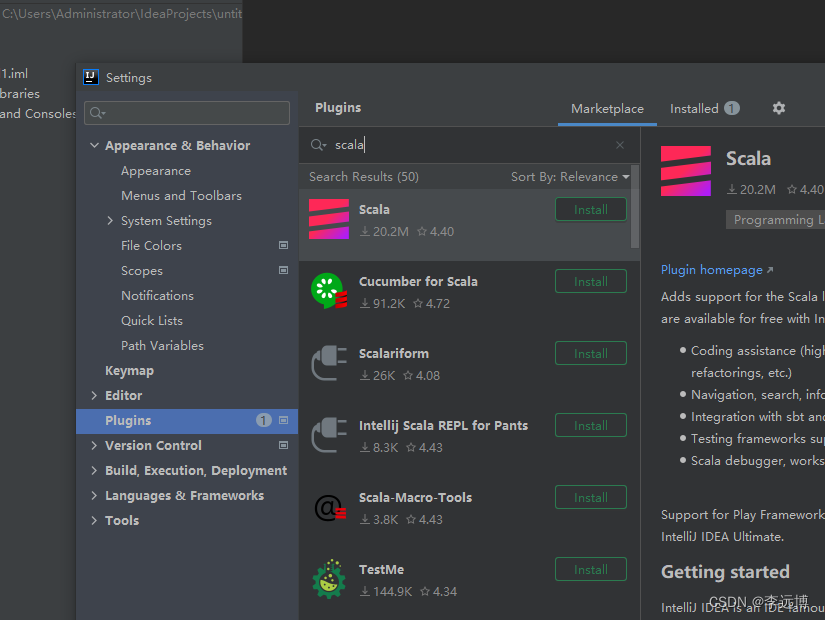Click the project-level icon beside Version Control
Viewport: 825px width, 620px height.
[283, 445]
